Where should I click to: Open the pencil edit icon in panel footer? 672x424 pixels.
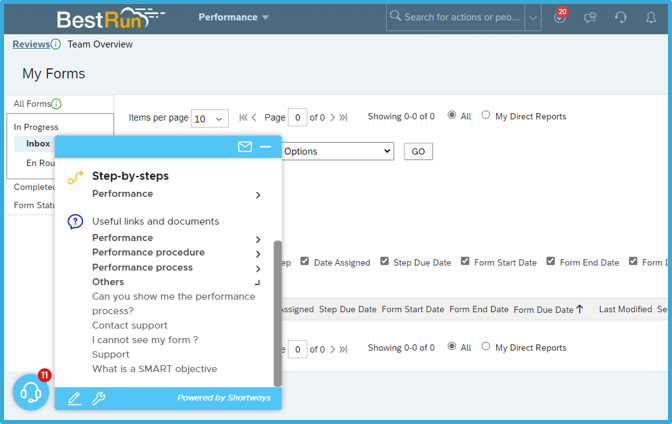click(75, 398)
